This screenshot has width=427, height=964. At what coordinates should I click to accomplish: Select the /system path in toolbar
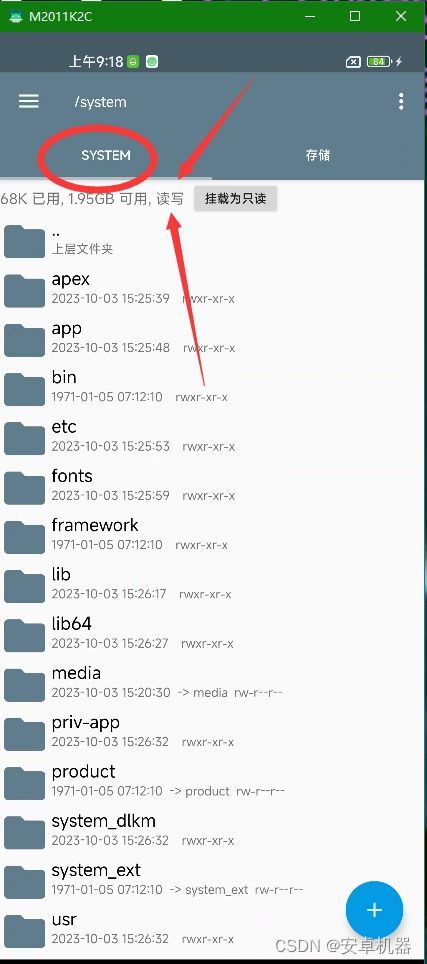point(101,102)
